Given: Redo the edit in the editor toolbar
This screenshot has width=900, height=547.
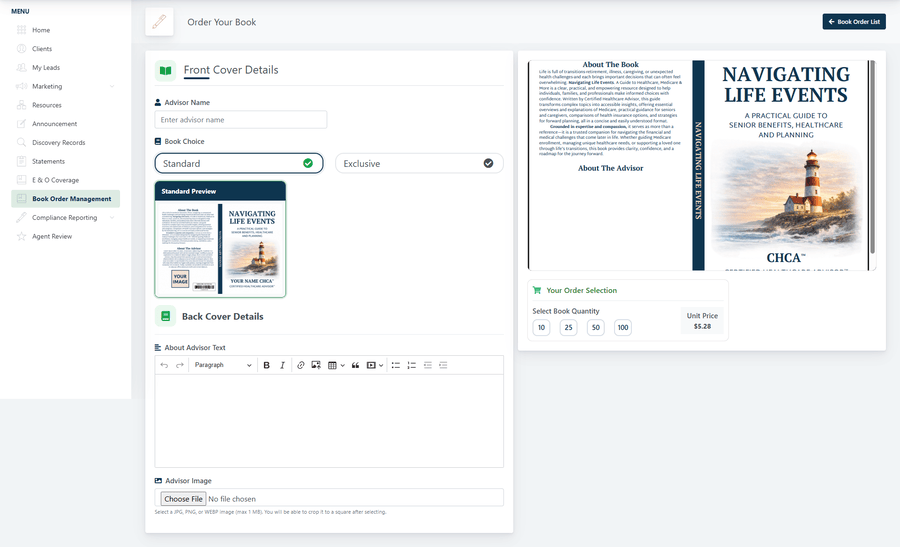Looking at the screenshot, I should point(180,365).
